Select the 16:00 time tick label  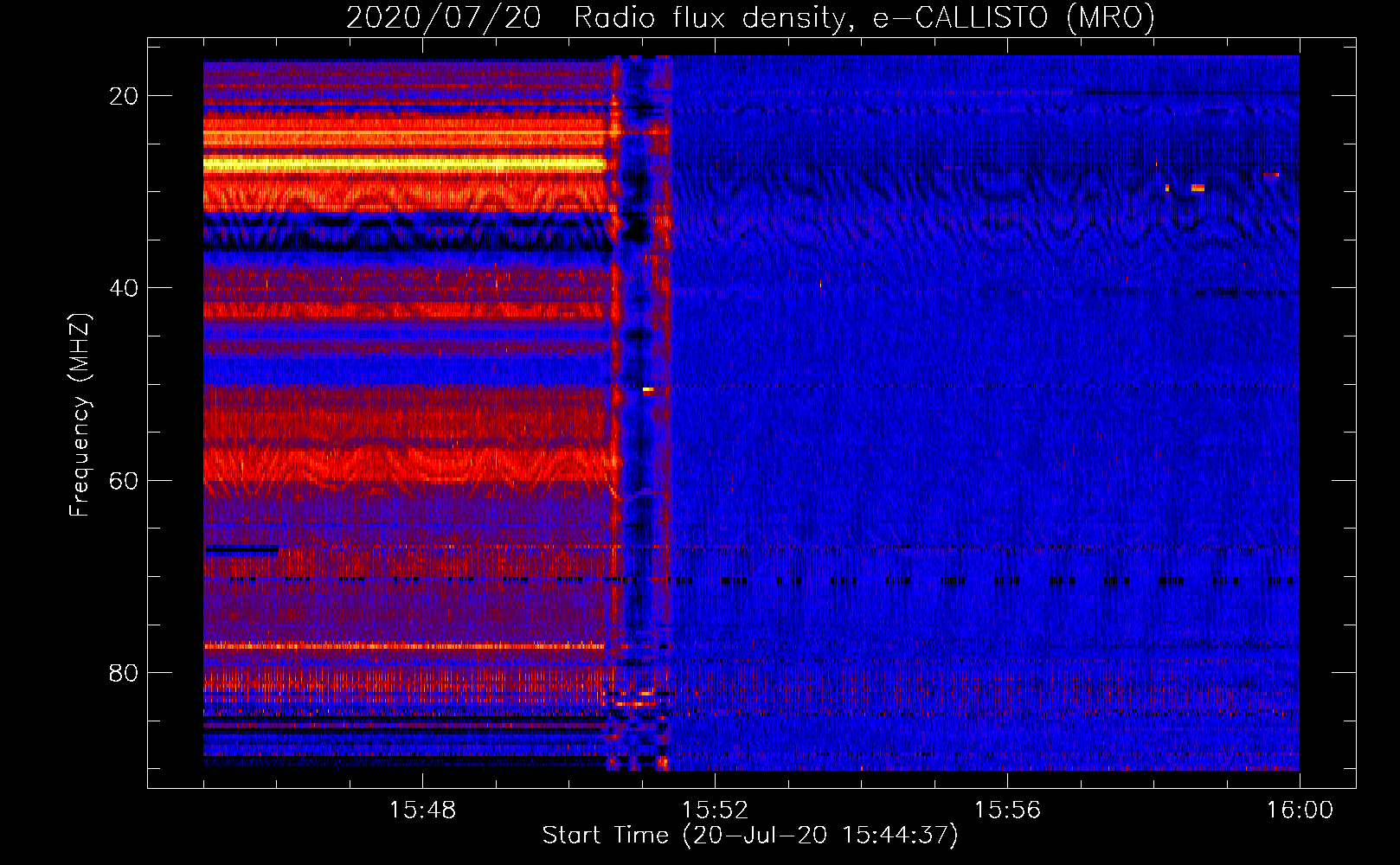tap(1300, 811)
